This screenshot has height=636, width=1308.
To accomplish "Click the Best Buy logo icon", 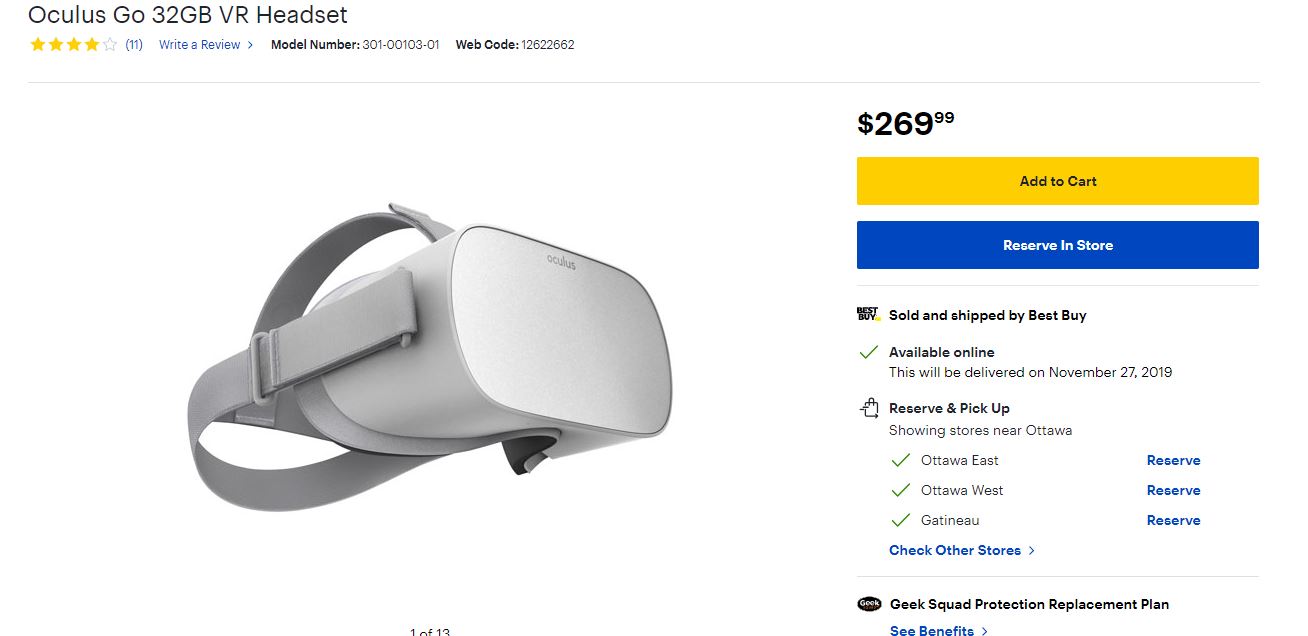I will pos(868,315).
